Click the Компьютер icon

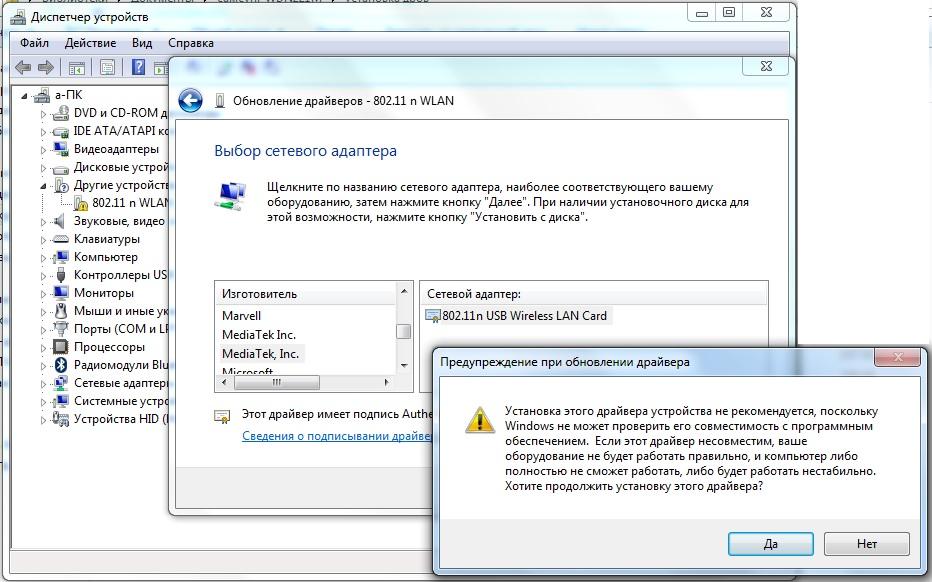(61, 257)
